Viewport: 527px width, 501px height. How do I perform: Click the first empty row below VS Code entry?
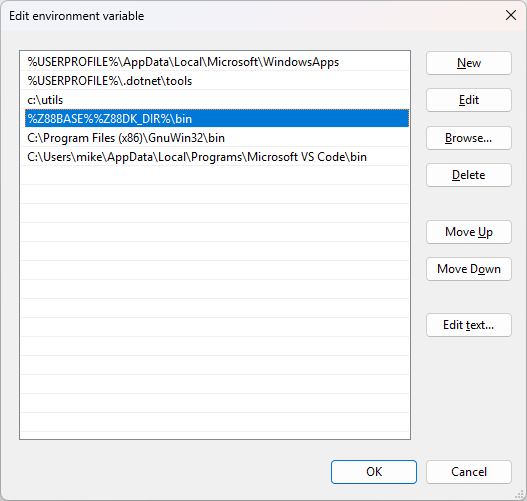click(215, 175)
